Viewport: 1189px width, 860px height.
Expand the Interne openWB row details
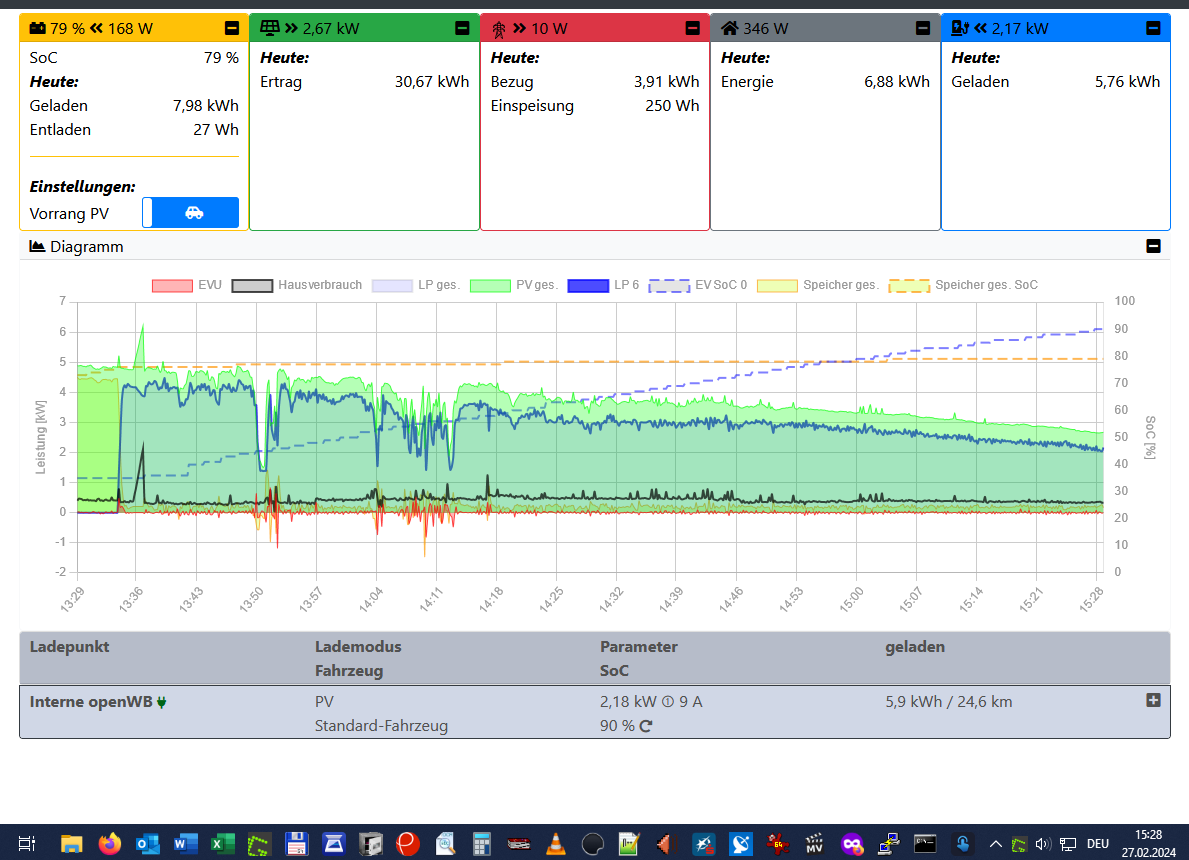1153,701
